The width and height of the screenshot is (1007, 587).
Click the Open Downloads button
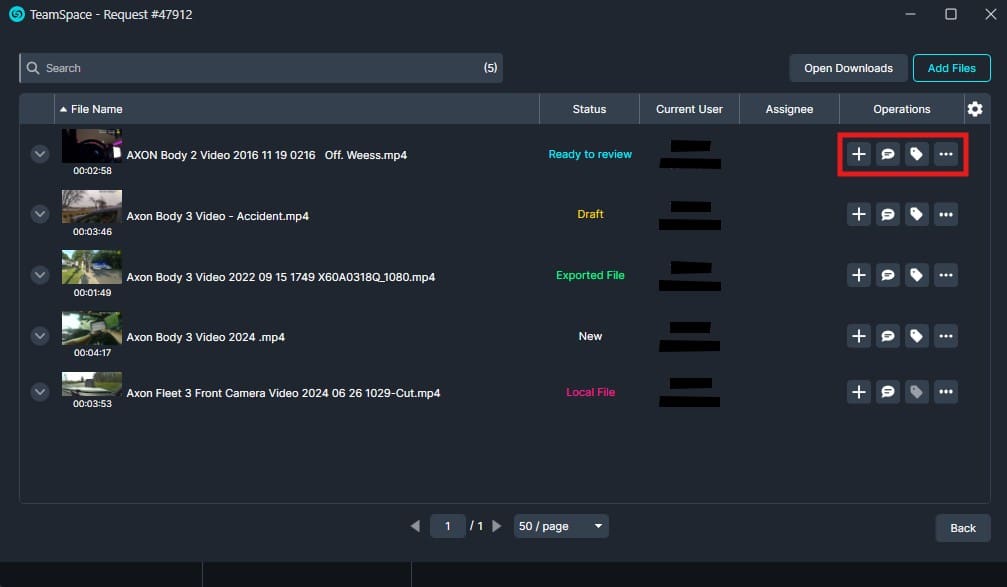848,68
